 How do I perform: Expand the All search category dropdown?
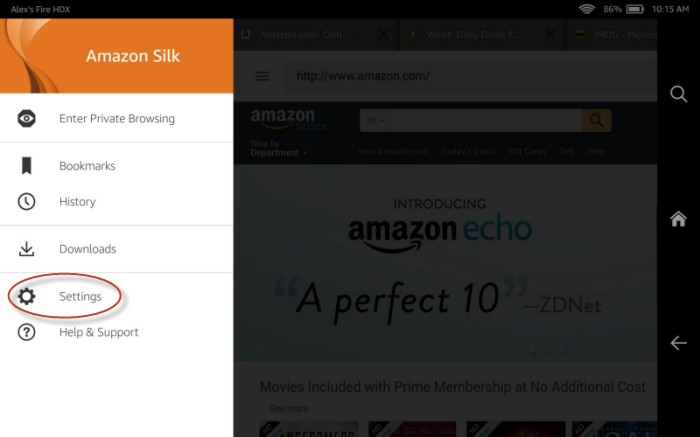point(375,121)
